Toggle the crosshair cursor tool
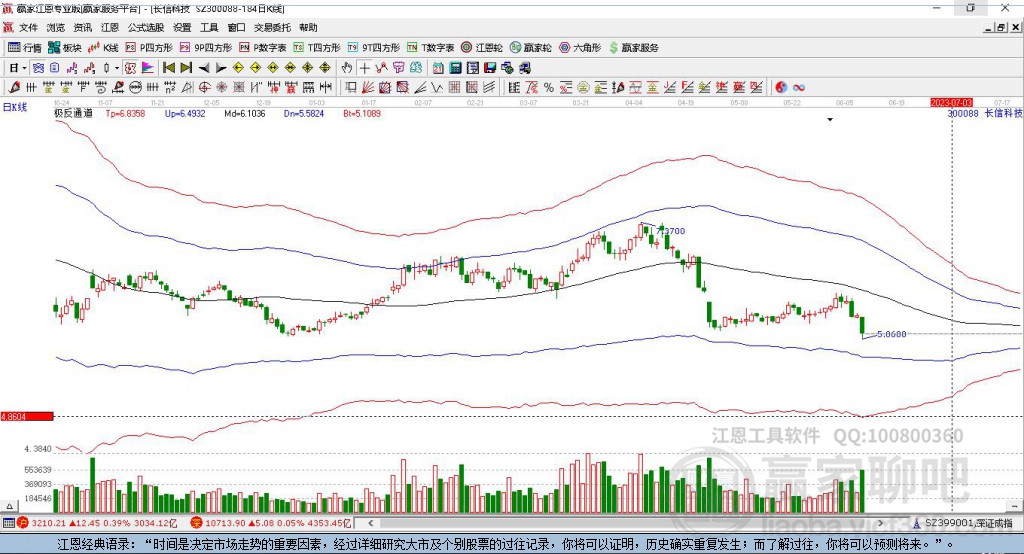Viewport: 1024px width, 554px height. tap(364, 68)
